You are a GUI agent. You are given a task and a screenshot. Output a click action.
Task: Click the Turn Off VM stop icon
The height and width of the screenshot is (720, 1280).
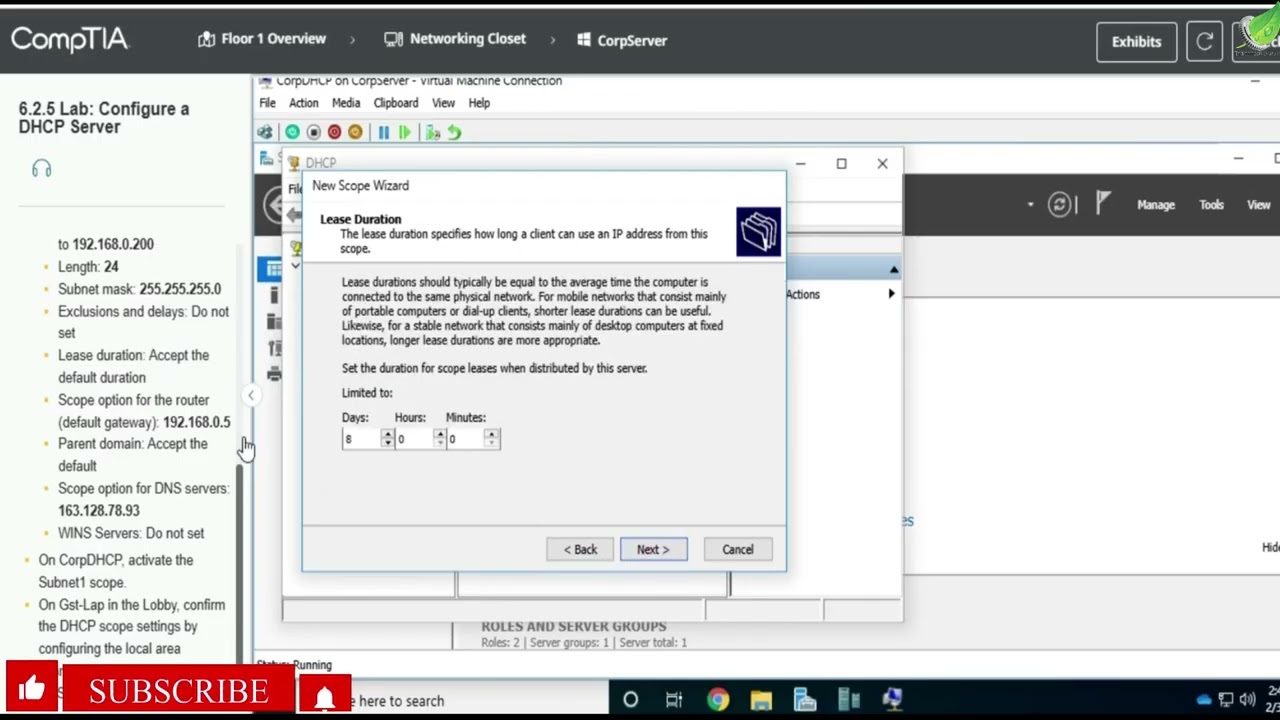pyautogui.click(x=313, y=132)
